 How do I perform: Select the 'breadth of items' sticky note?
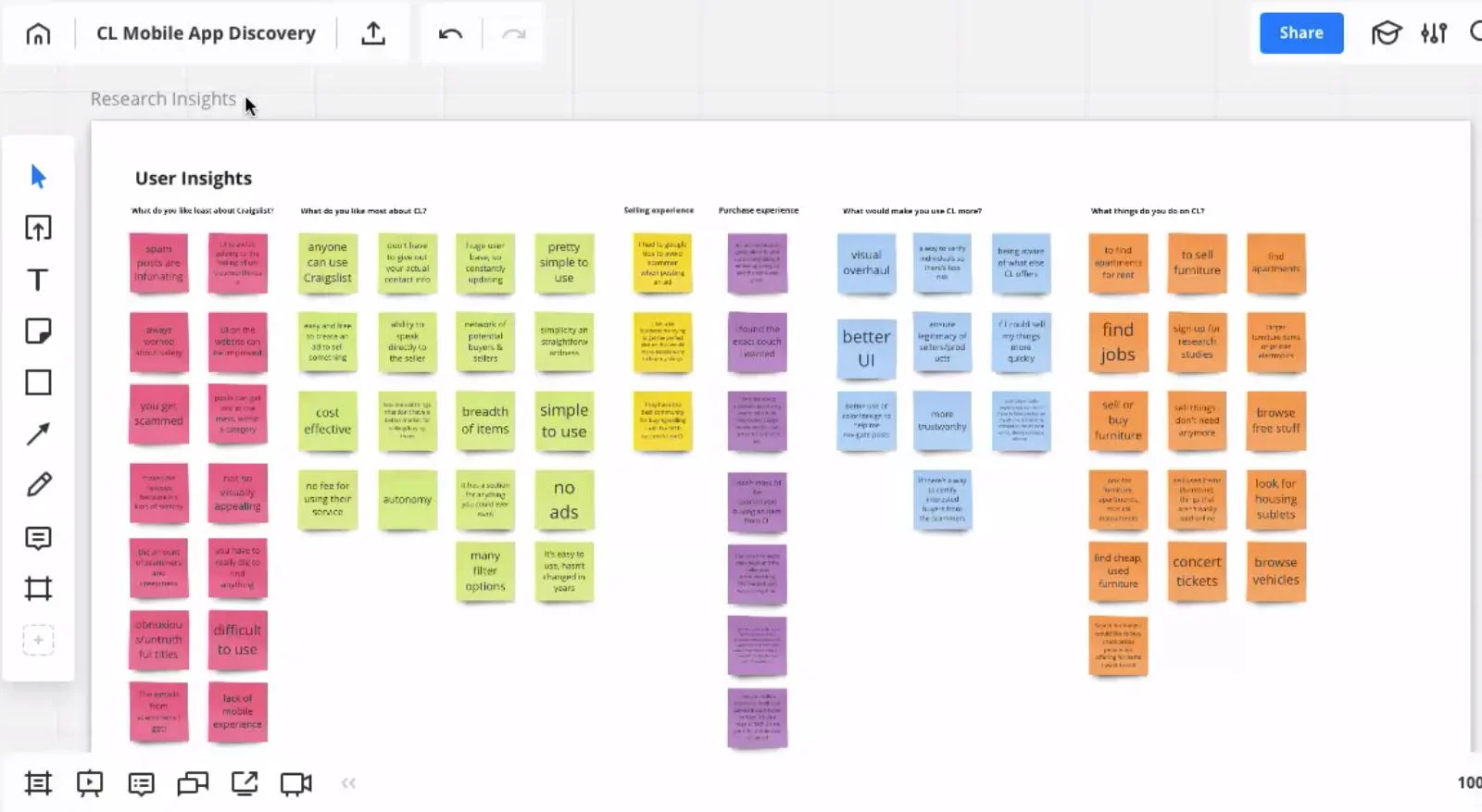pyautogui.click(x=485, y=420)
